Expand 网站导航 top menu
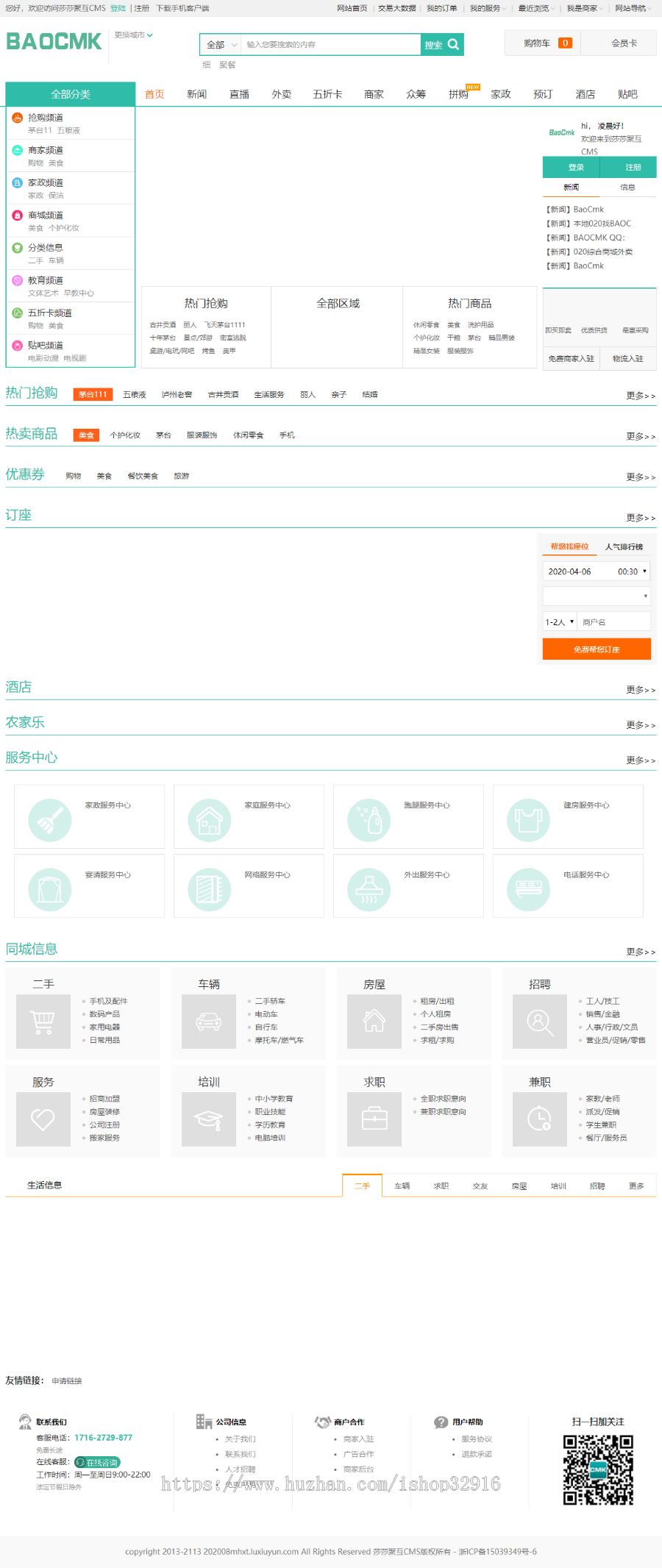 point(633,8)
